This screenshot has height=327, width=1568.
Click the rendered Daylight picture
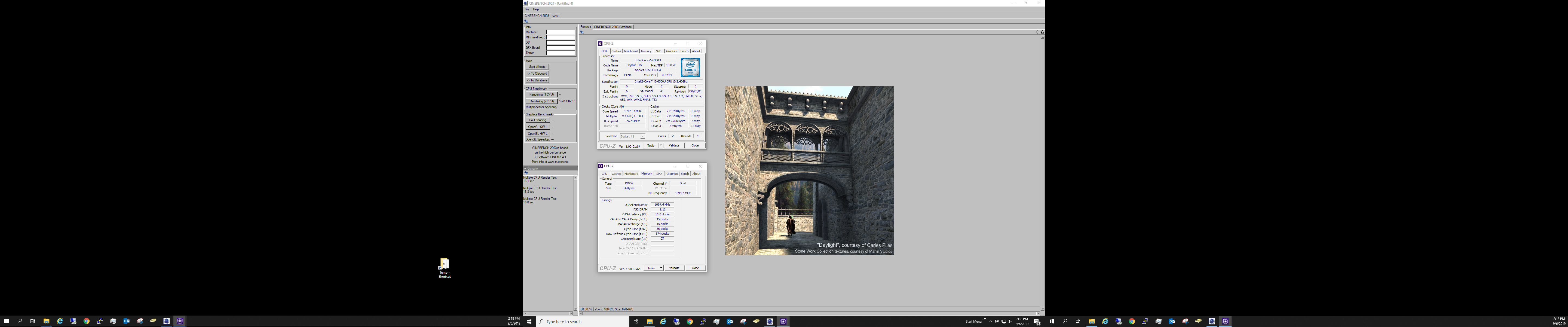point(809,170)
